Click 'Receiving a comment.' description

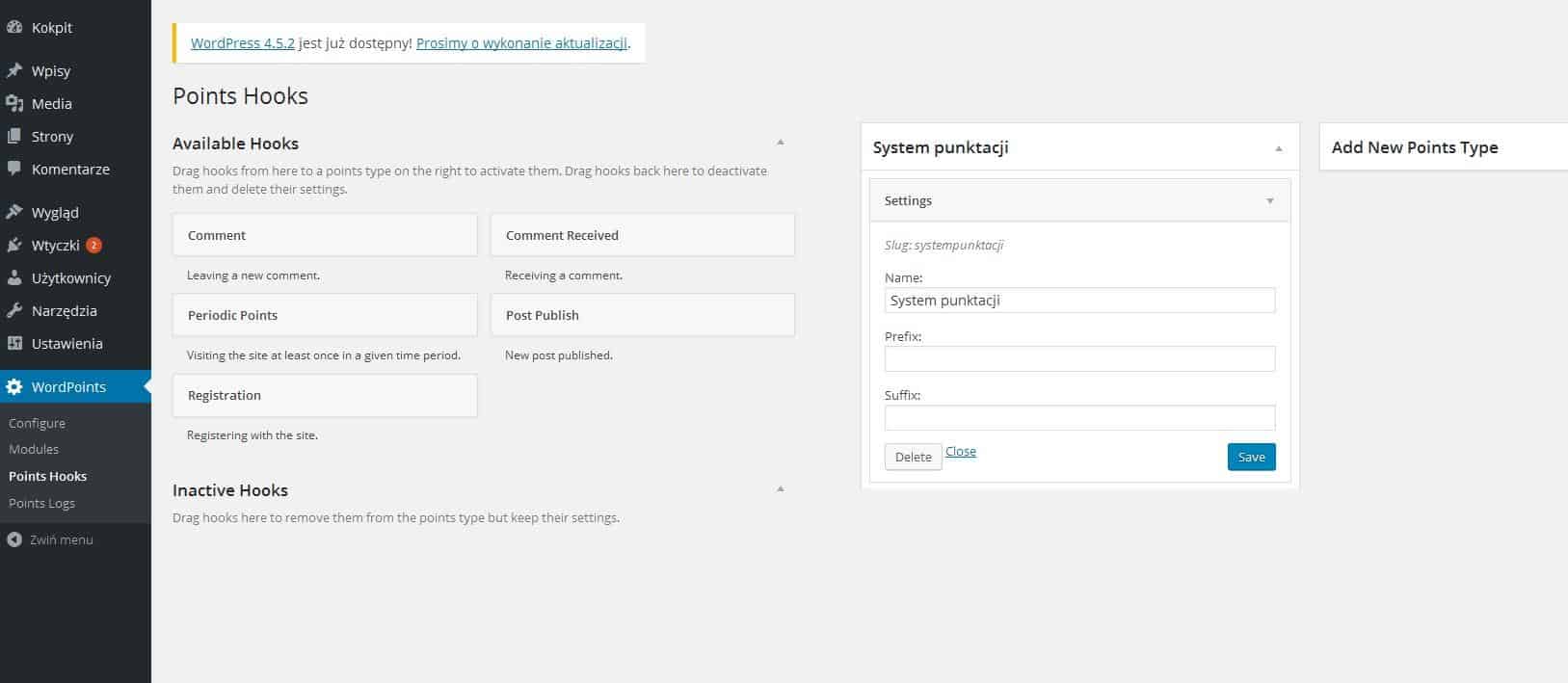click(564, 276)
